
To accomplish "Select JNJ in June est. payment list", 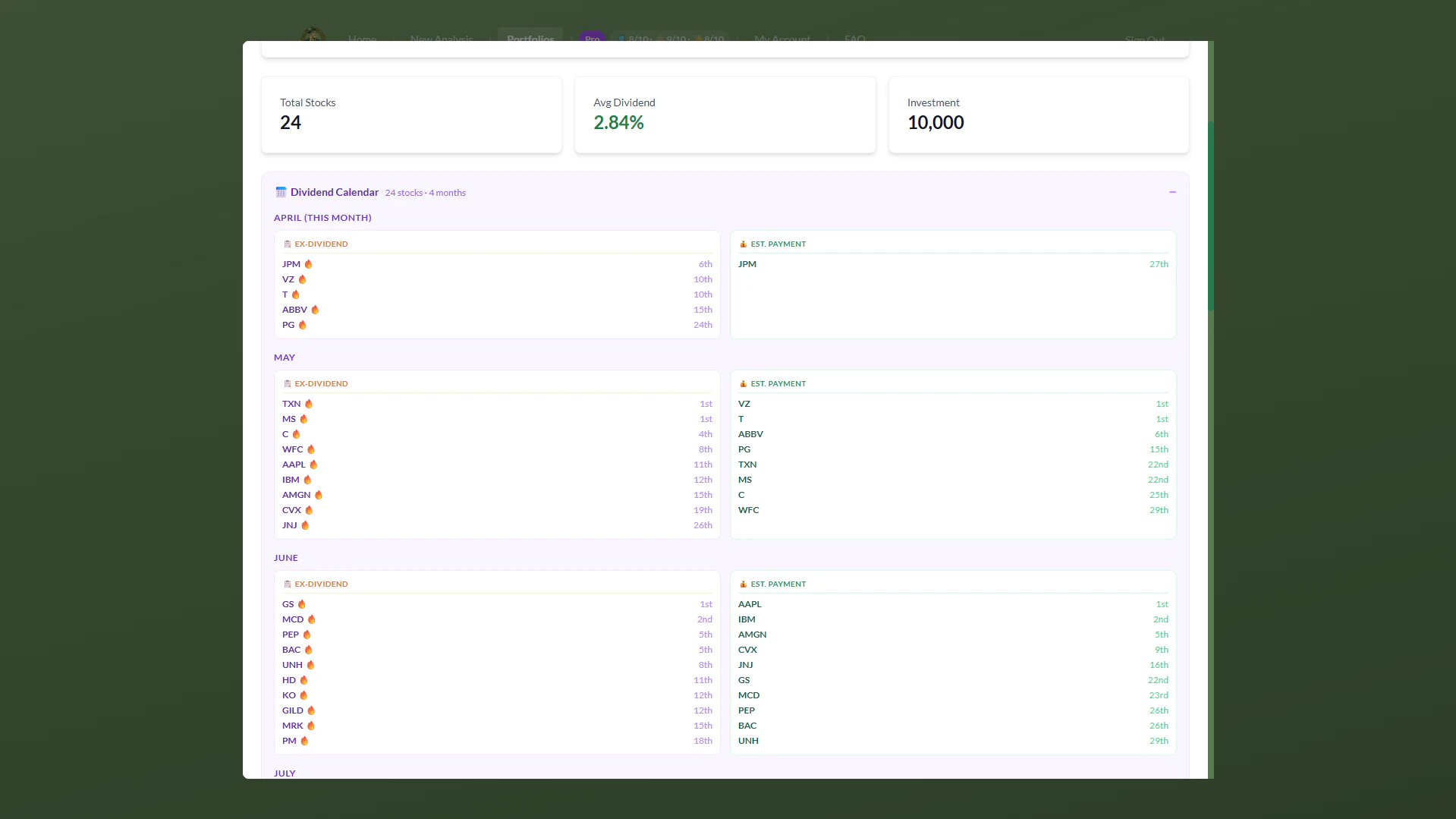I will 746,665.
